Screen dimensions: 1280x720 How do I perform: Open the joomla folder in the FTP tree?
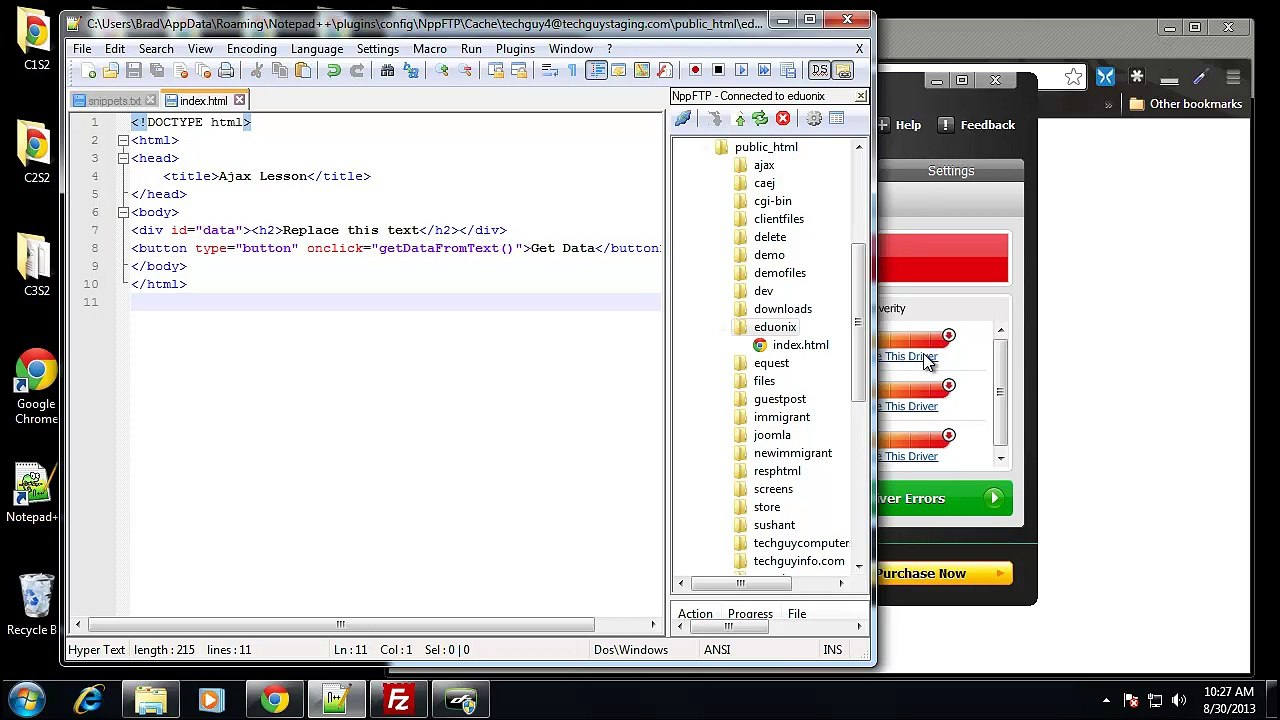[772, 435]
